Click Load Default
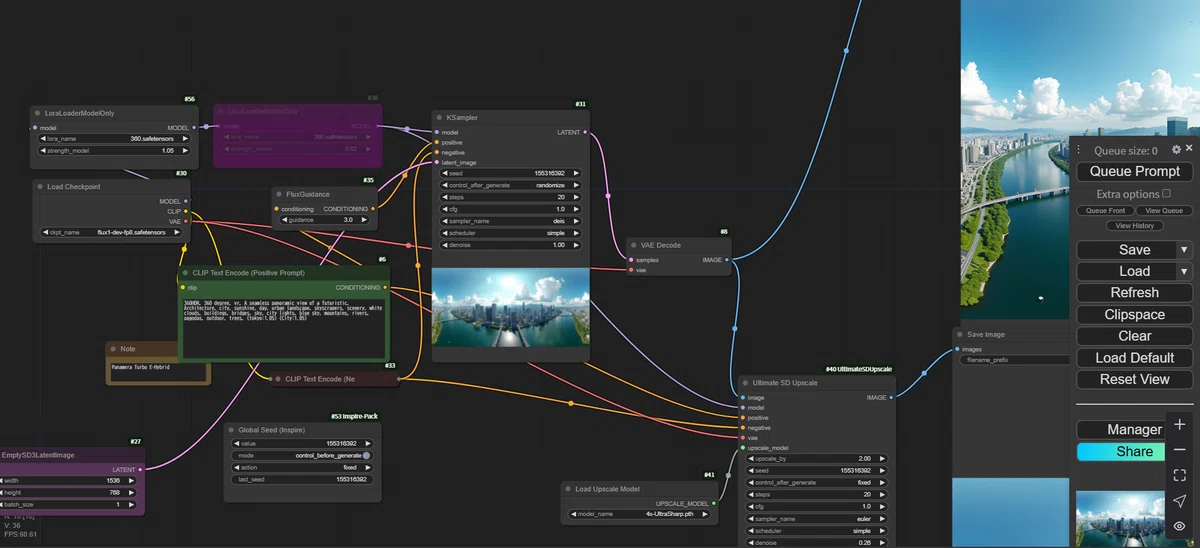Viewport: 1200px width, 548px height. 1134,358
